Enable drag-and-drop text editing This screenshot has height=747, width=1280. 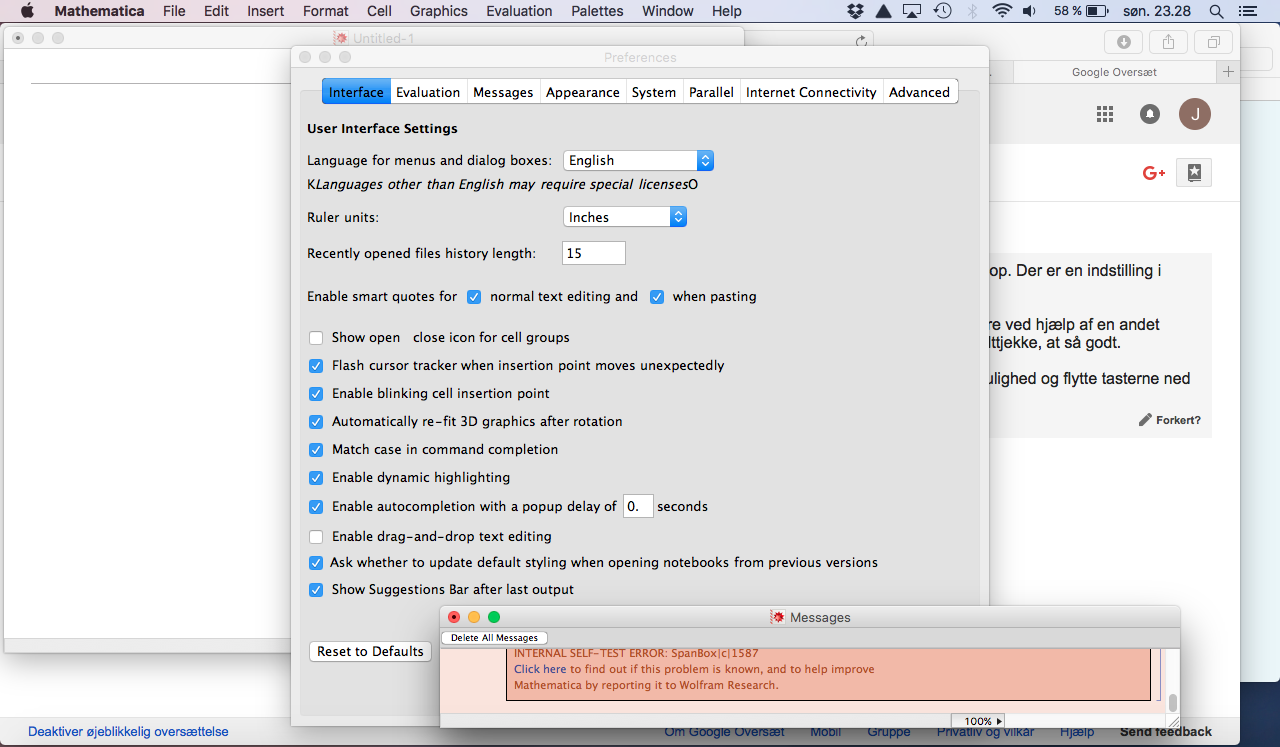click(x=316, y=537)
